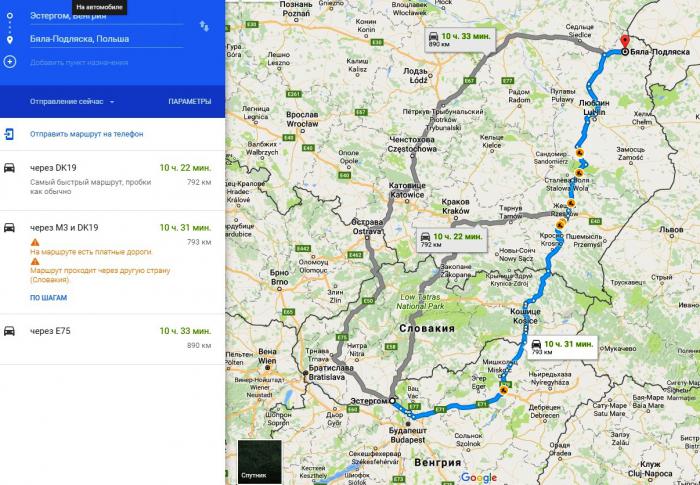Click the Эстергом origin marker on map
Image resolution: width=700 pixels, height=485 pixels.
392,401
